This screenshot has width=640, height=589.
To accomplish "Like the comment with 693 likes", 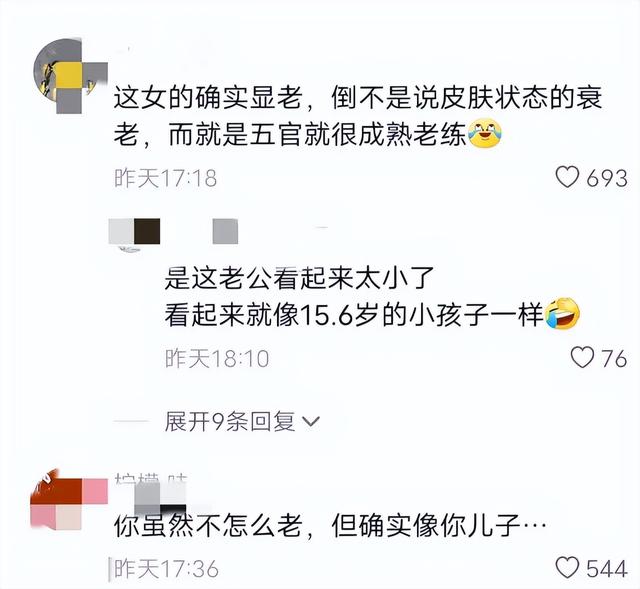I will click(x=567, y=178).
